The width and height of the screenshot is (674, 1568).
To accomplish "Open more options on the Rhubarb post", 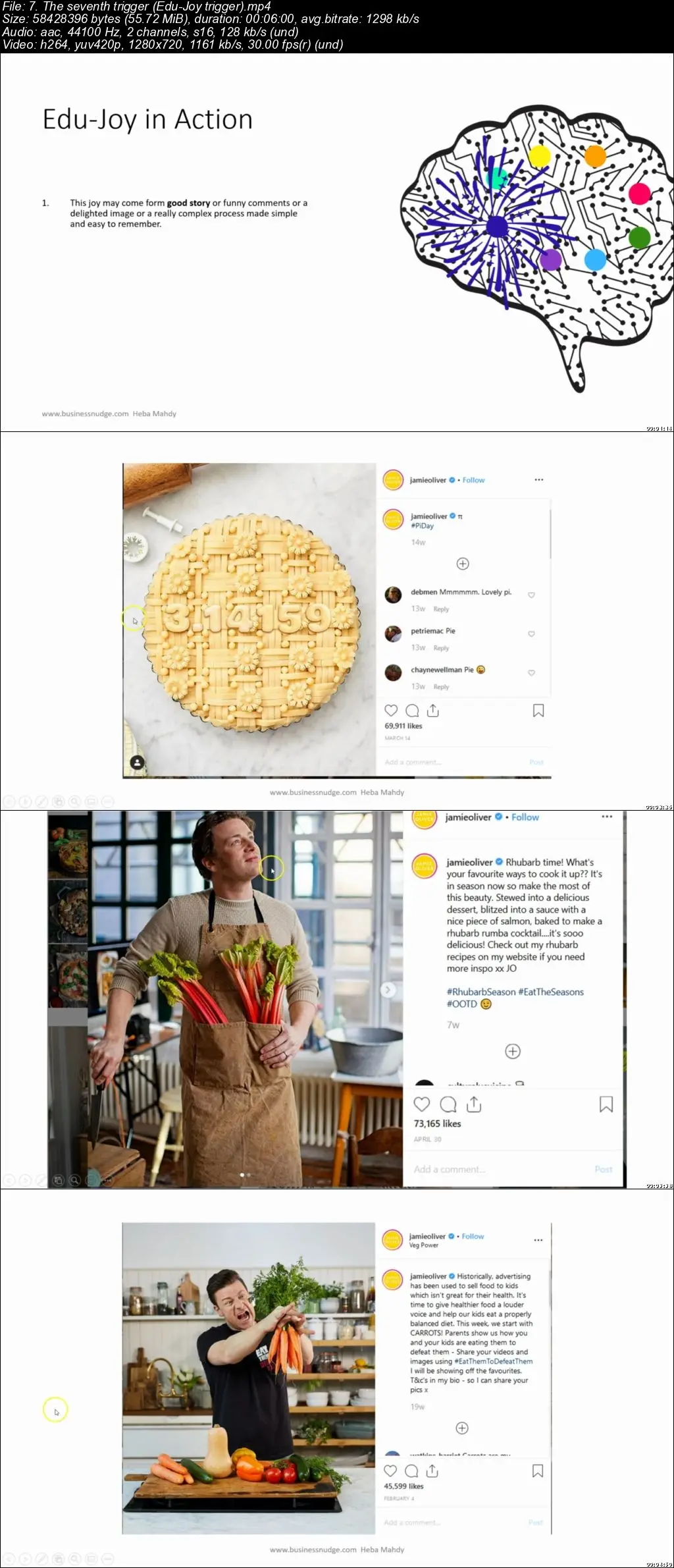I will tap(607, 817).
